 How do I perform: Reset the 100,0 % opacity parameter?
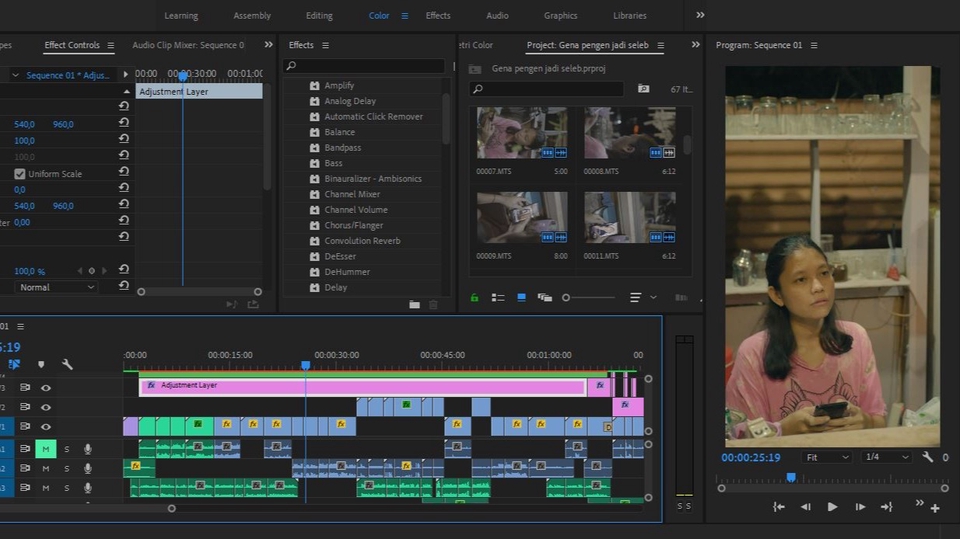click(x=124, y=269)
